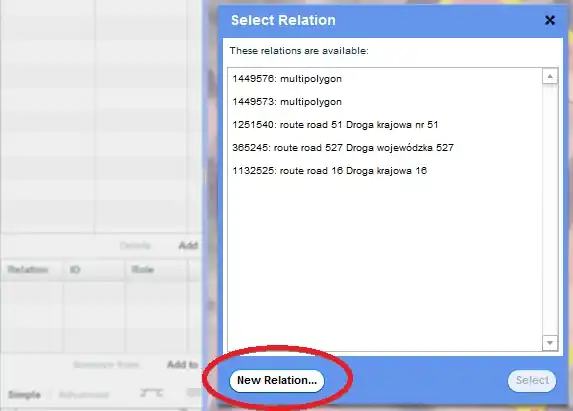Click the scrollbar down arrow in relations list

pos(550,343)
